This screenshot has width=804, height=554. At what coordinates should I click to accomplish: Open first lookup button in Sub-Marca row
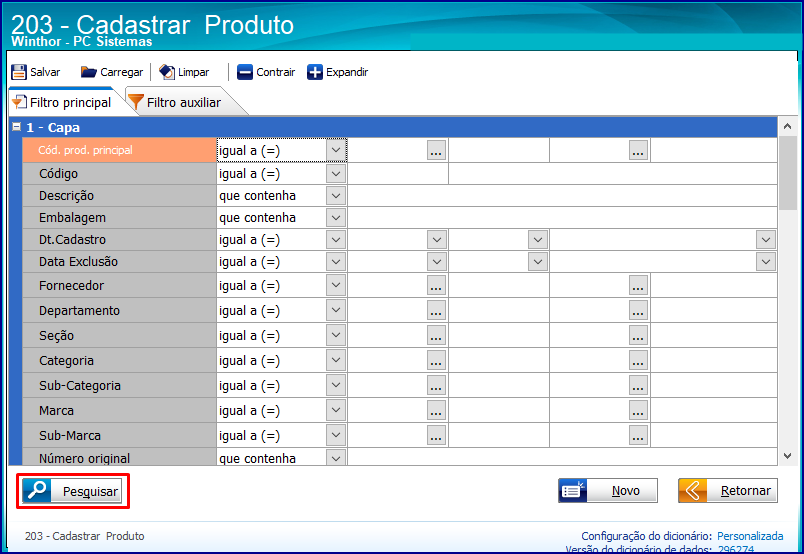coord(436,436)
